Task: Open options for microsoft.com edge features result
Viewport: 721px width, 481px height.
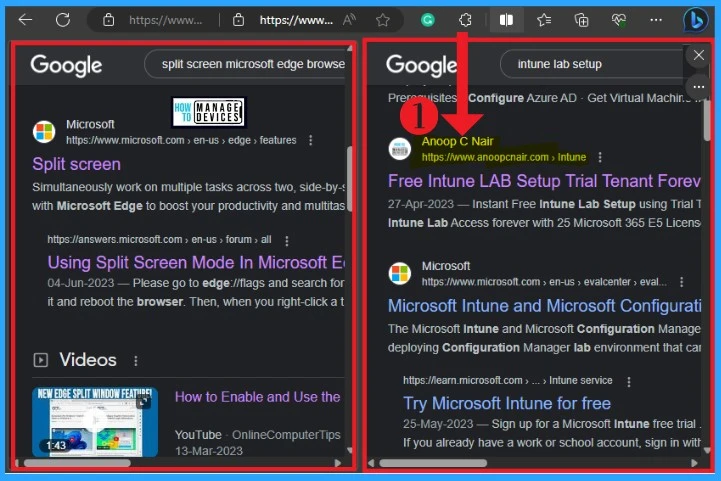Action: 311,140
